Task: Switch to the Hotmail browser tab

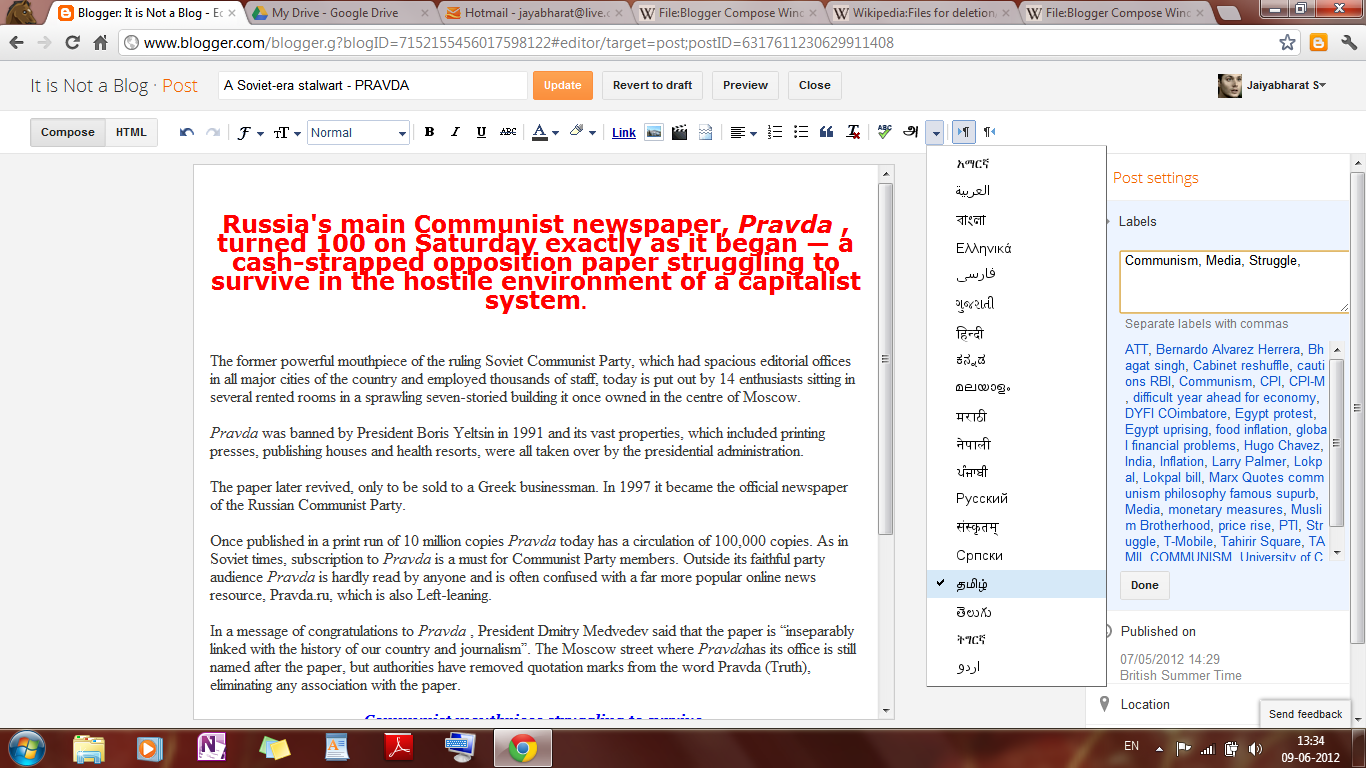Action: (x=536, y=13)
